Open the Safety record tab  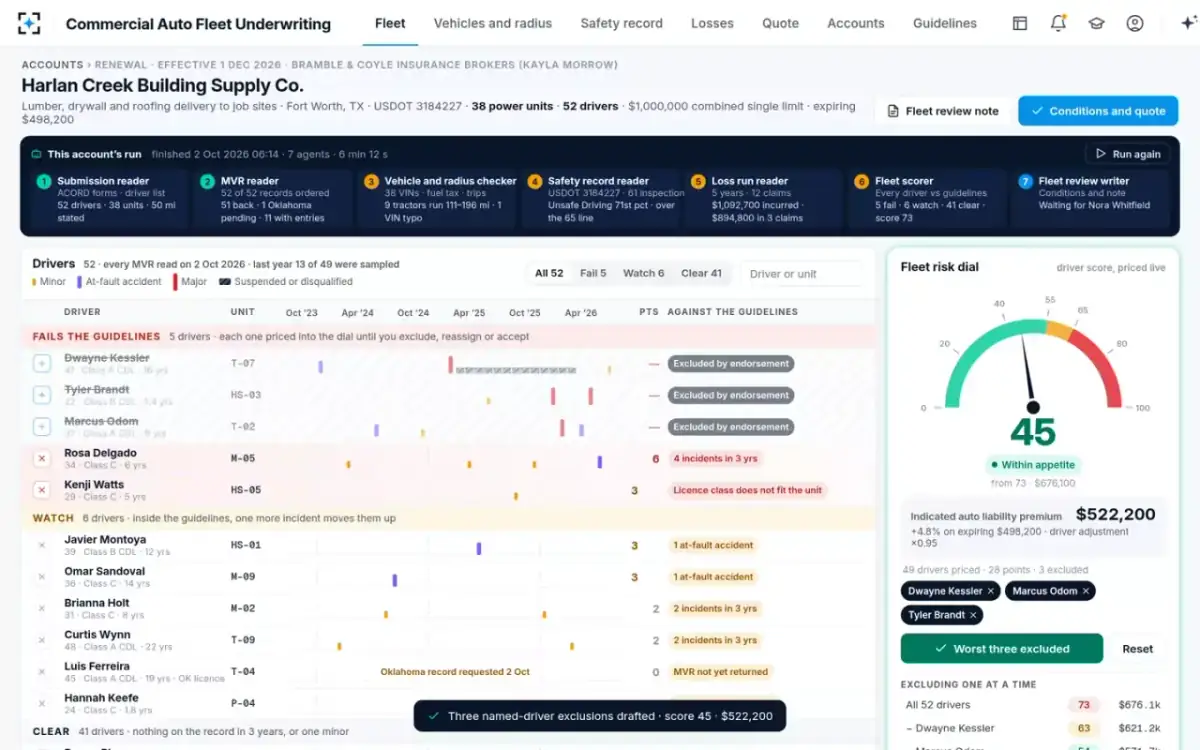click(622, 23)
